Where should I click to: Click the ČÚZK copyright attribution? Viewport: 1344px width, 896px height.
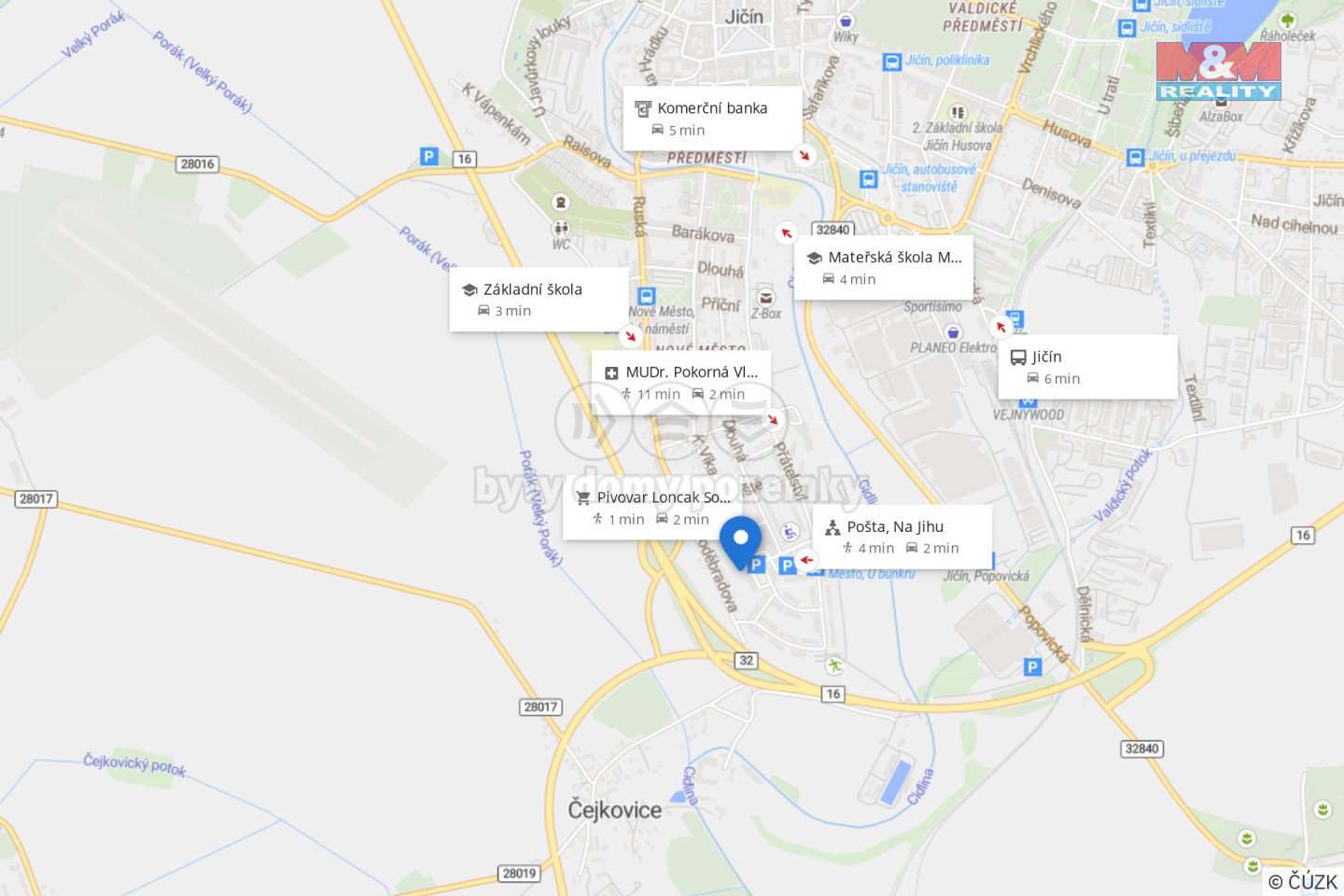click(x=1303, y=881)
